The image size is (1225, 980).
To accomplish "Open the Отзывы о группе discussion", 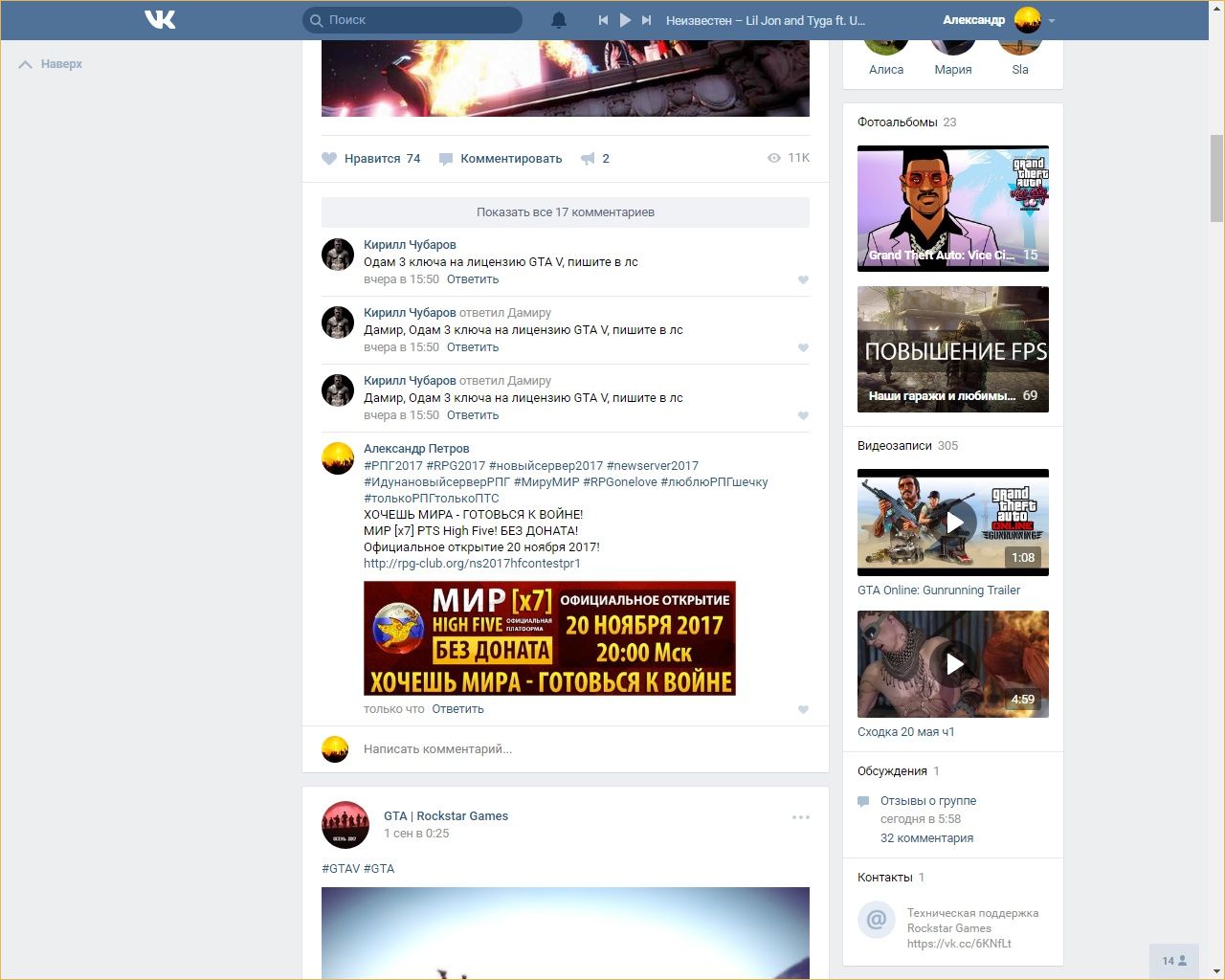I will point(928,801).
